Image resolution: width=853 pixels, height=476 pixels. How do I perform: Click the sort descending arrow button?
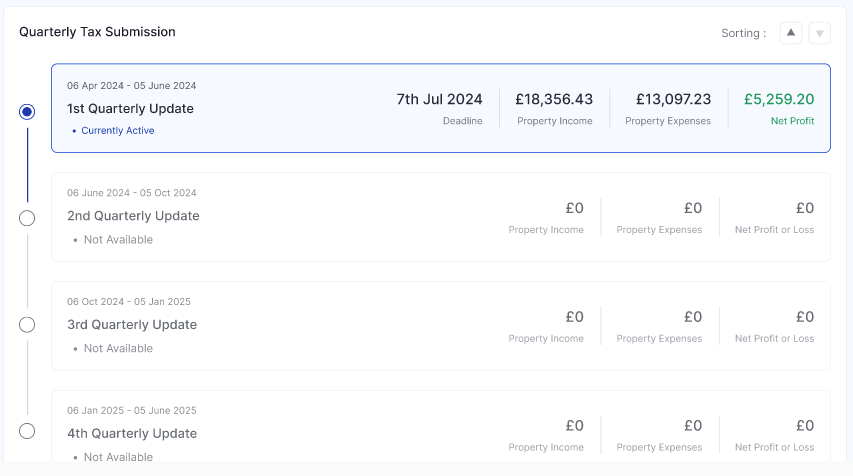[x=820, y=33]
